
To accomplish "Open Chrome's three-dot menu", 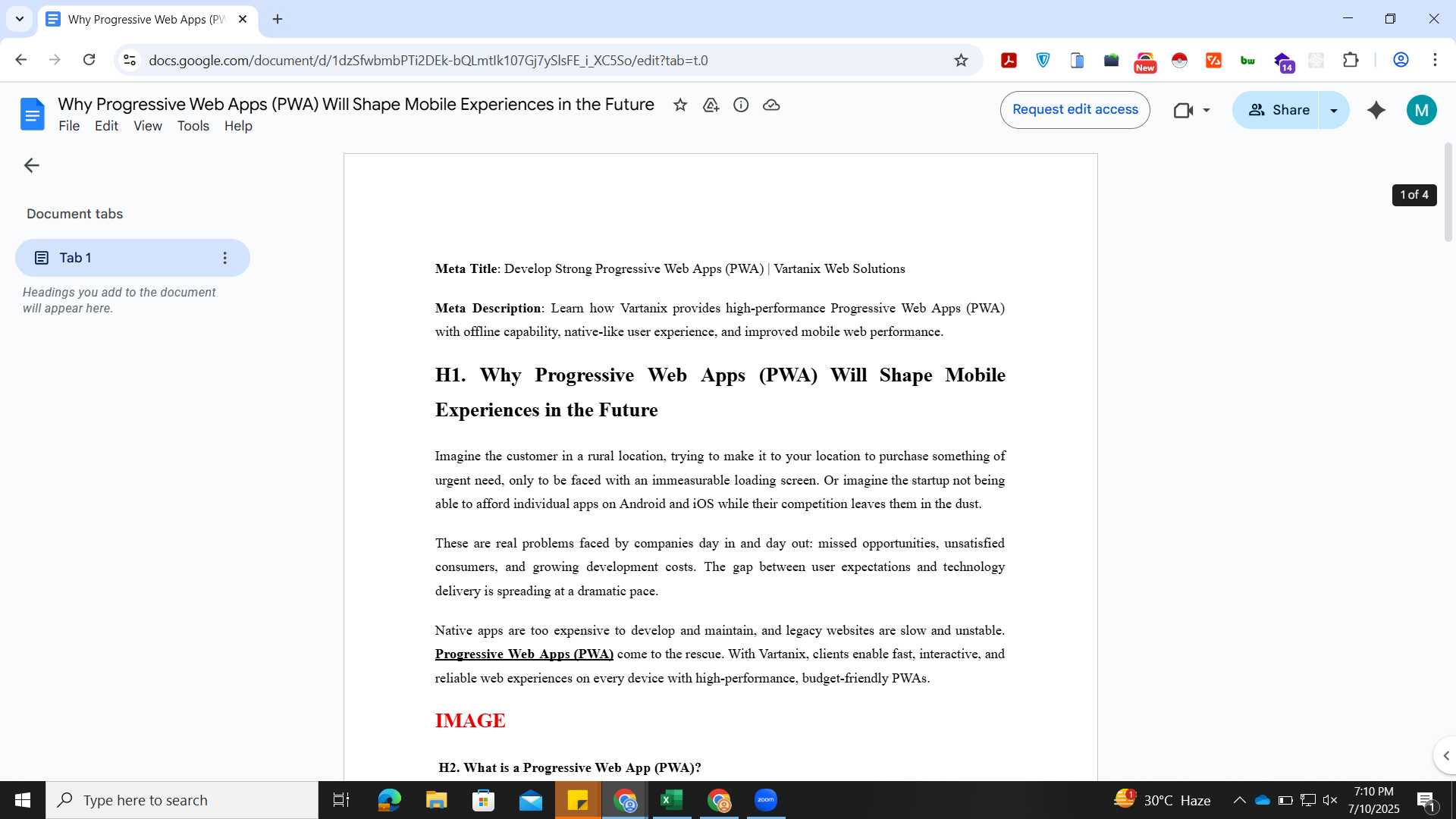I will coord(1435,60).
